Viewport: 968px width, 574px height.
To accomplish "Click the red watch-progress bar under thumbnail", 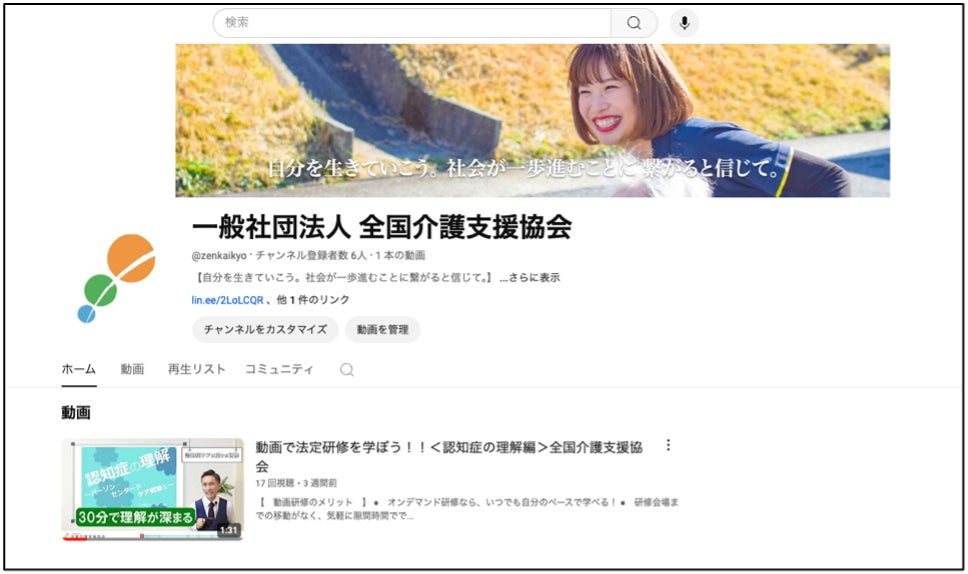I will pyautogui.click(x=75, y=539).
